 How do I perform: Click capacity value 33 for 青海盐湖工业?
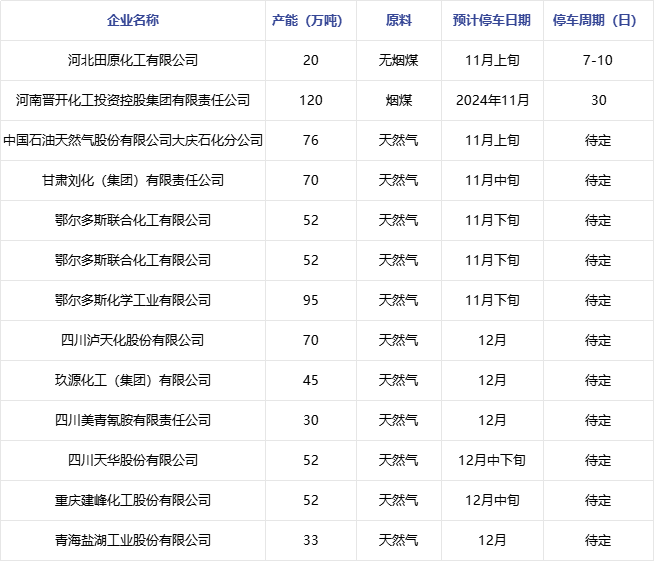pos(311,541)
